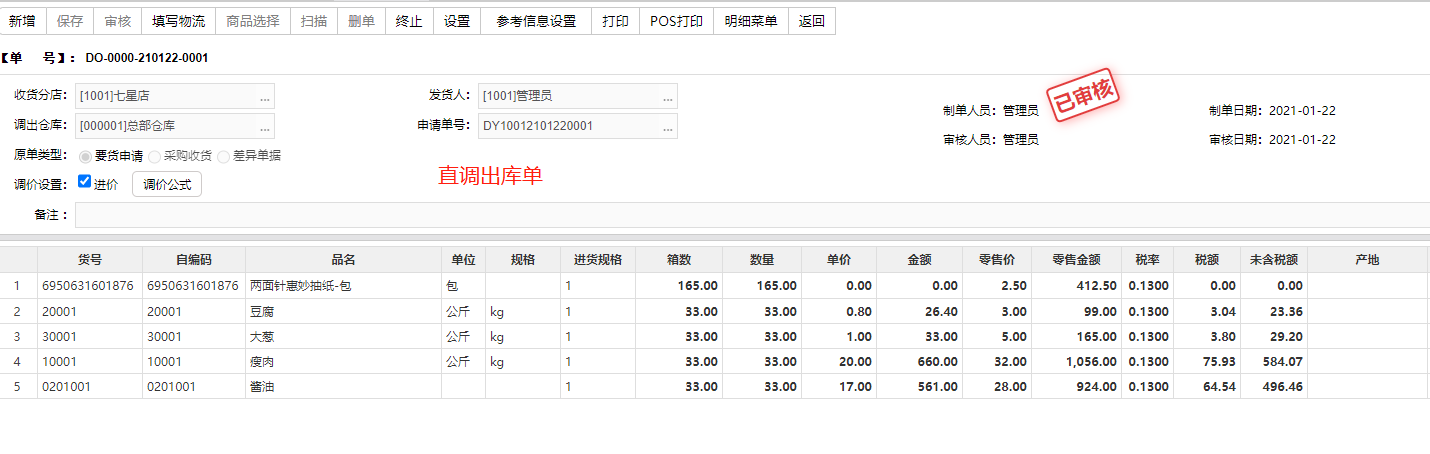Click POS打印 toolbar button
Screen dimensions: 1430x454
(x=676, y=21)
